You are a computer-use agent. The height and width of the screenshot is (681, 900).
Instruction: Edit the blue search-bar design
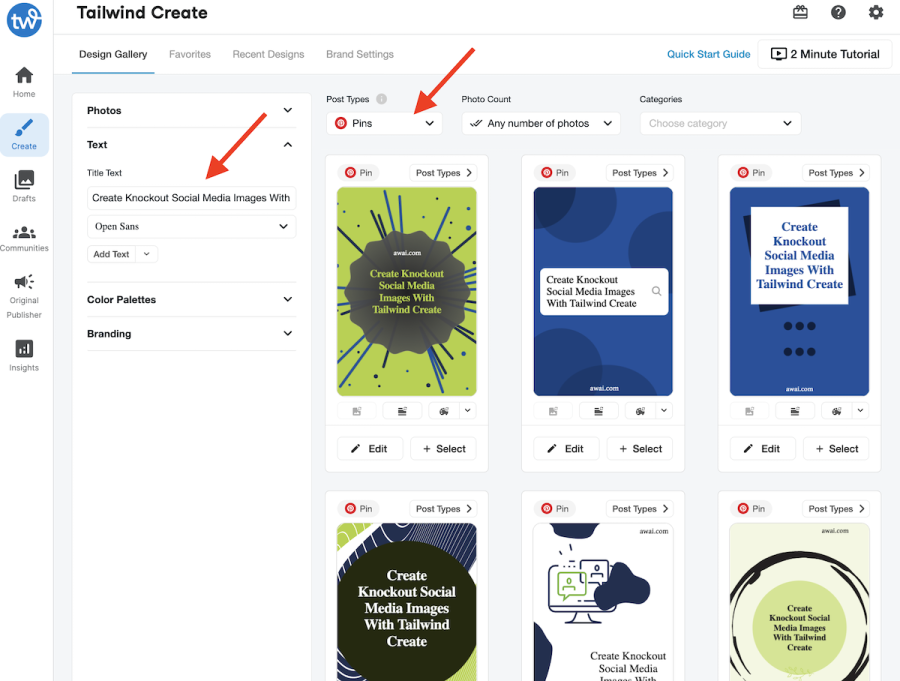point(566,448)
